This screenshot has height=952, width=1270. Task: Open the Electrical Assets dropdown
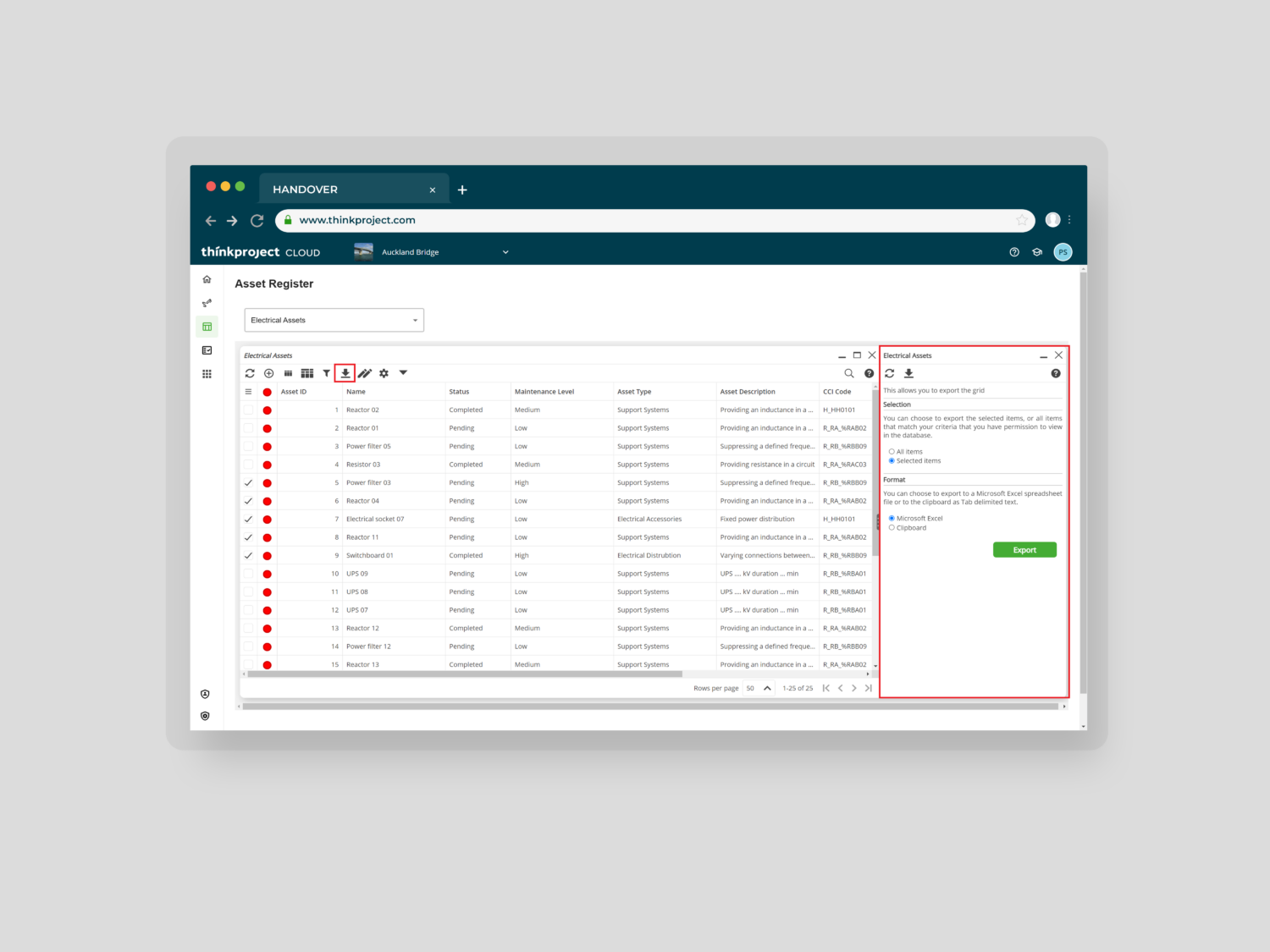click(x=334, y=321)
